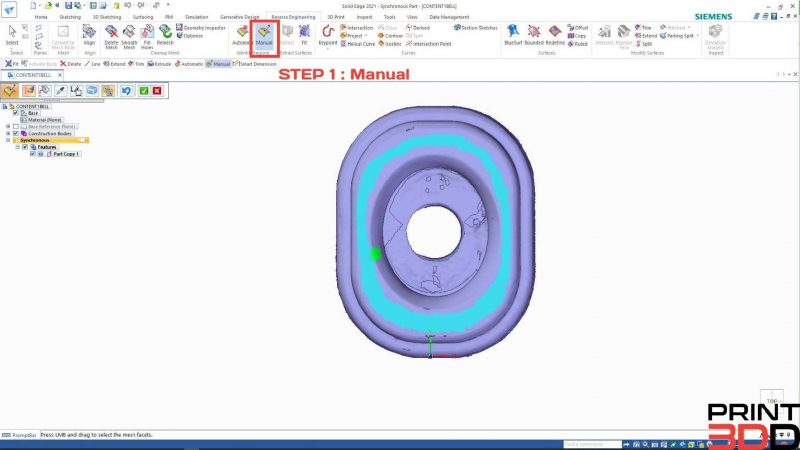
Task: Click Line in the lower toolbar
Action: pos(92,64)
